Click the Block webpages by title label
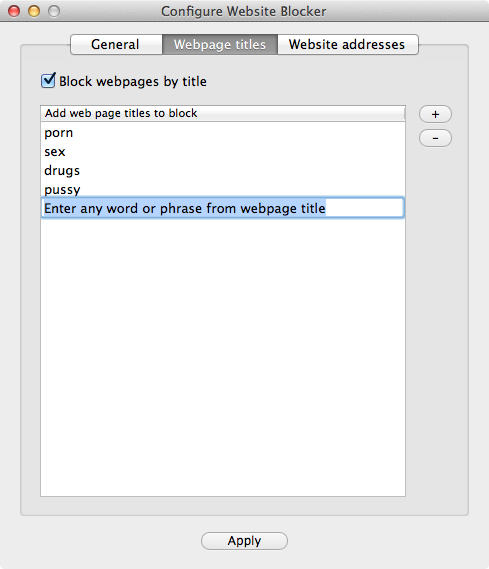Viewport: 489px width, 569px height. (x=133, y=81)
